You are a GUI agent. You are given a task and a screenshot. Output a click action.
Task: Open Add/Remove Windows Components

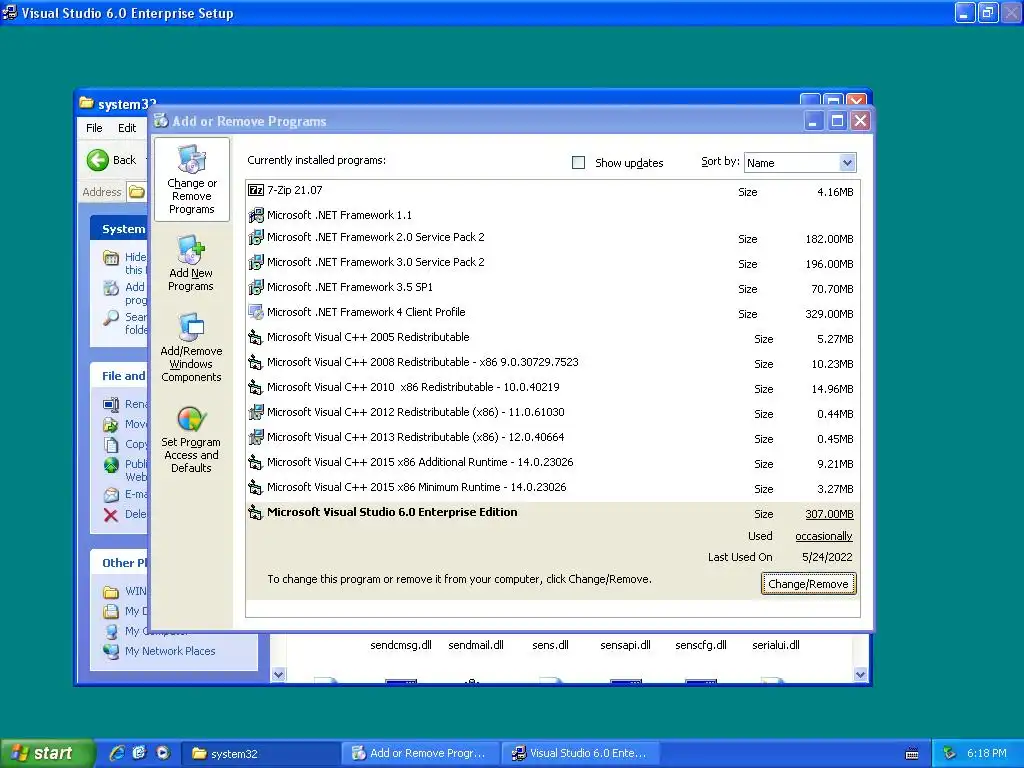191,347
